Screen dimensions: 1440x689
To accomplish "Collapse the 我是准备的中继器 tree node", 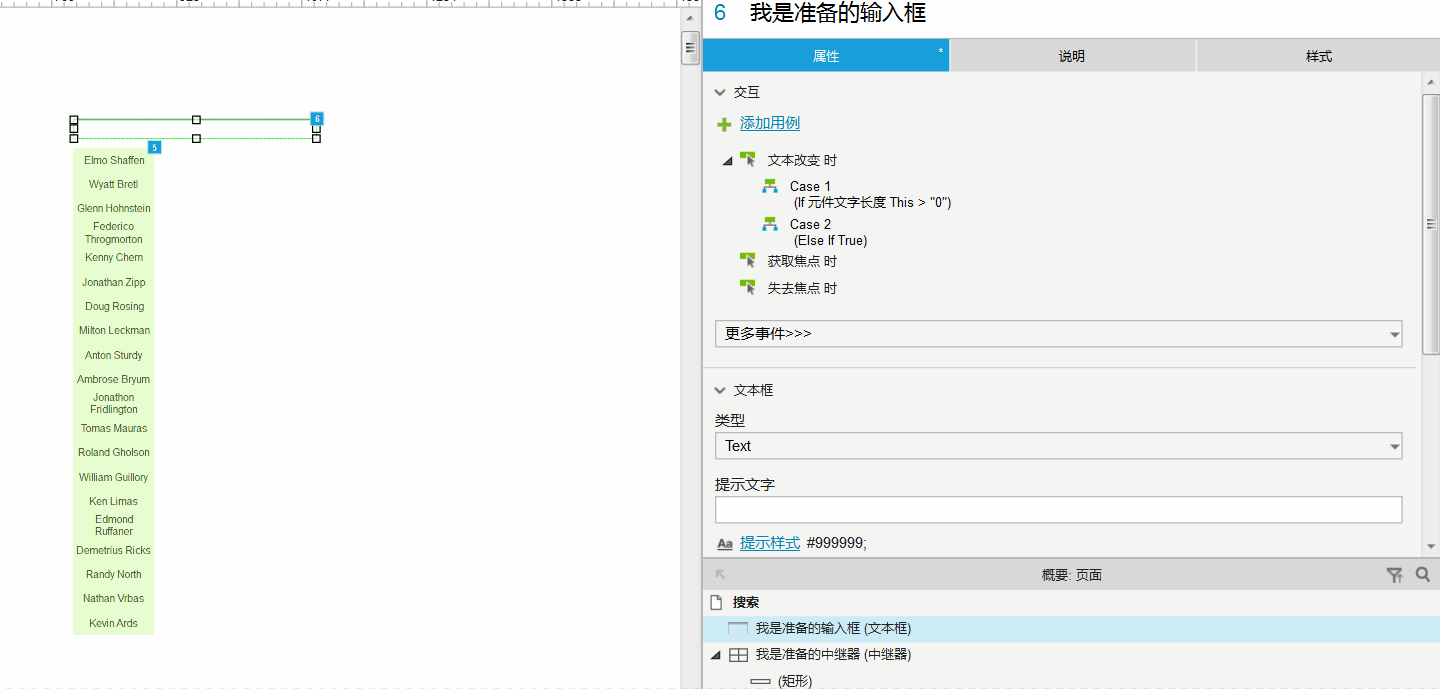I will [715, 656].
